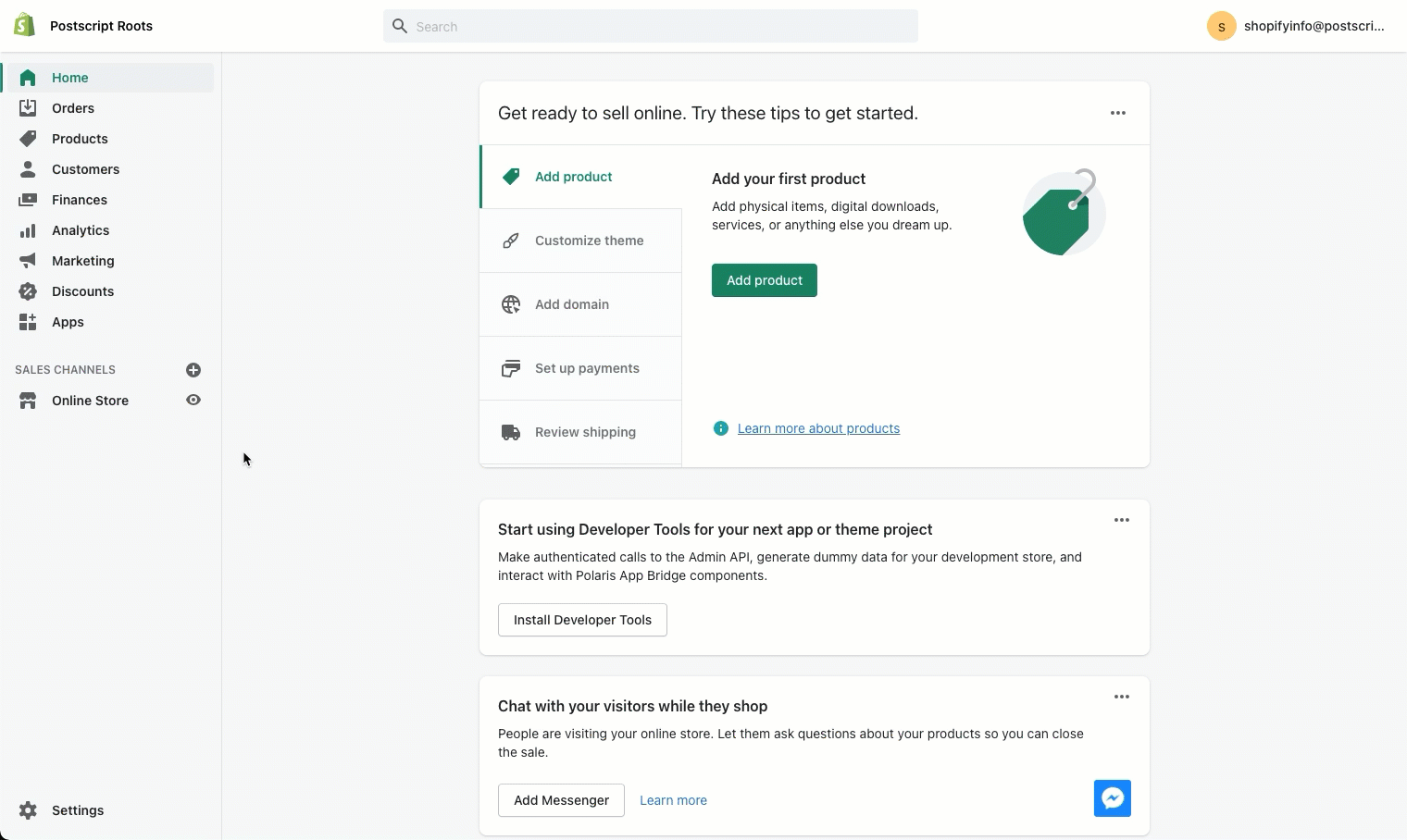The height and width of the screenshot is (840, 1407).
Task: Click the search magnifier icon
Action: click(x=400, y=26)
